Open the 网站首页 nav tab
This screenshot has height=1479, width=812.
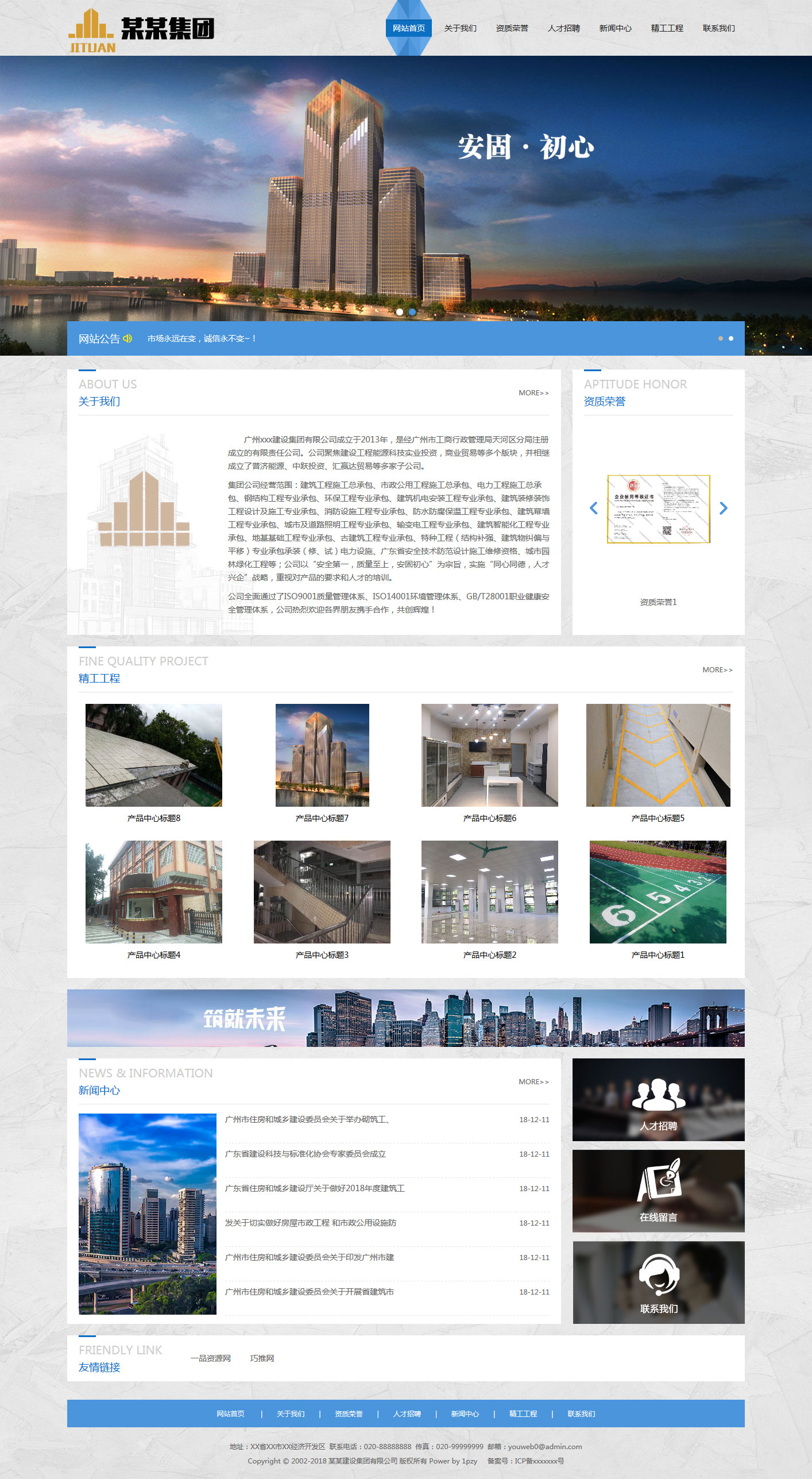[x=409, y=28]
